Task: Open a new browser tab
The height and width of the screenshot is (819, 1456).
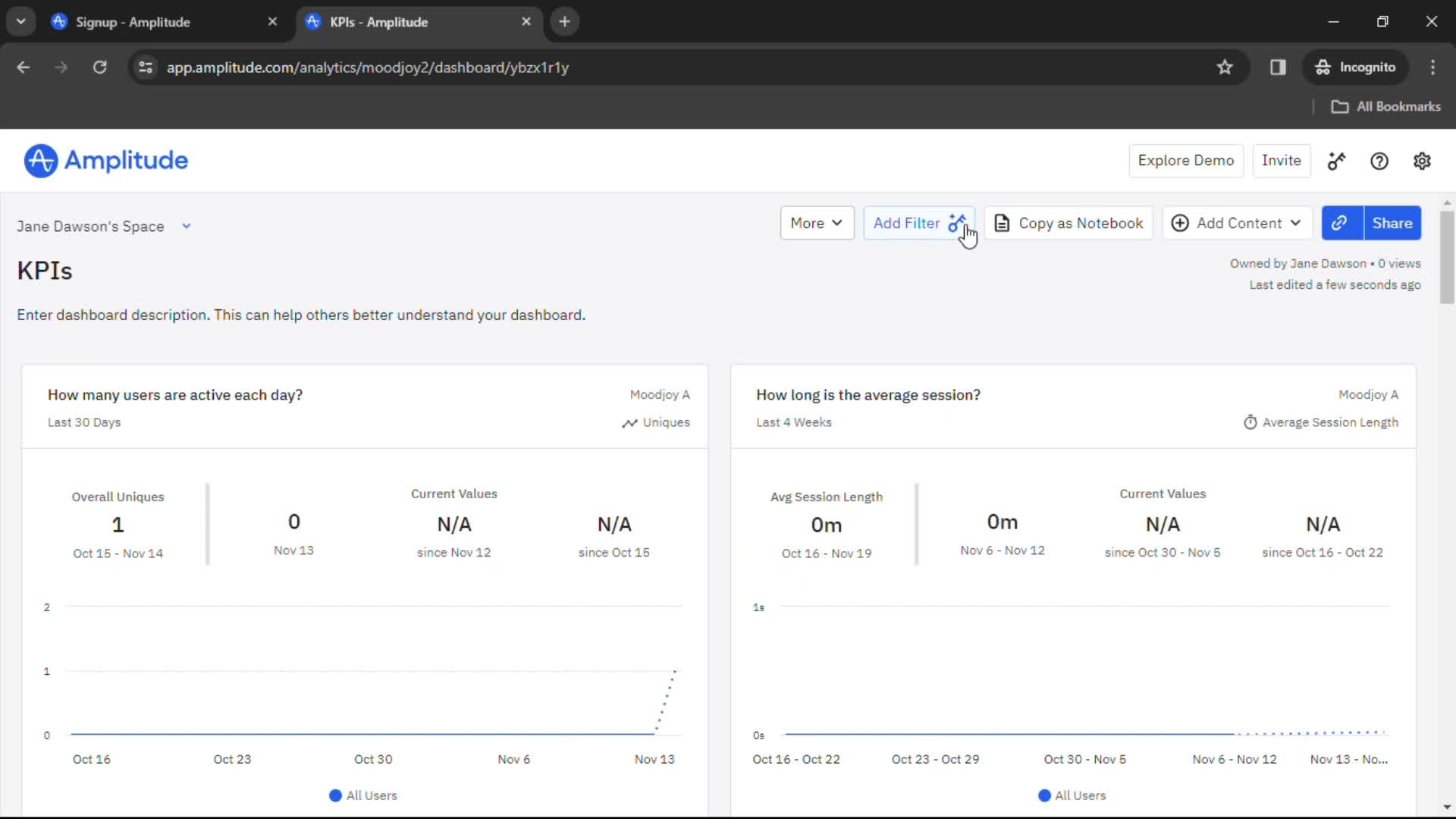Action: 564,22
